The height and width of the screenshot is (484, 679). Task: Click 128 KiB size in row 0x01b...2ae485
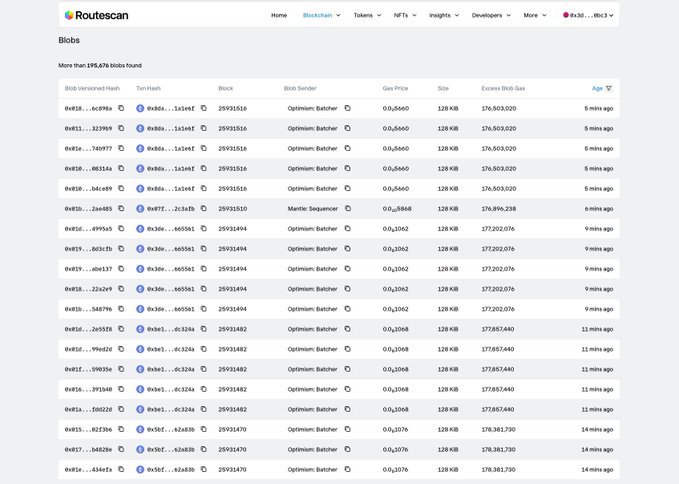[x=448, y=209]
